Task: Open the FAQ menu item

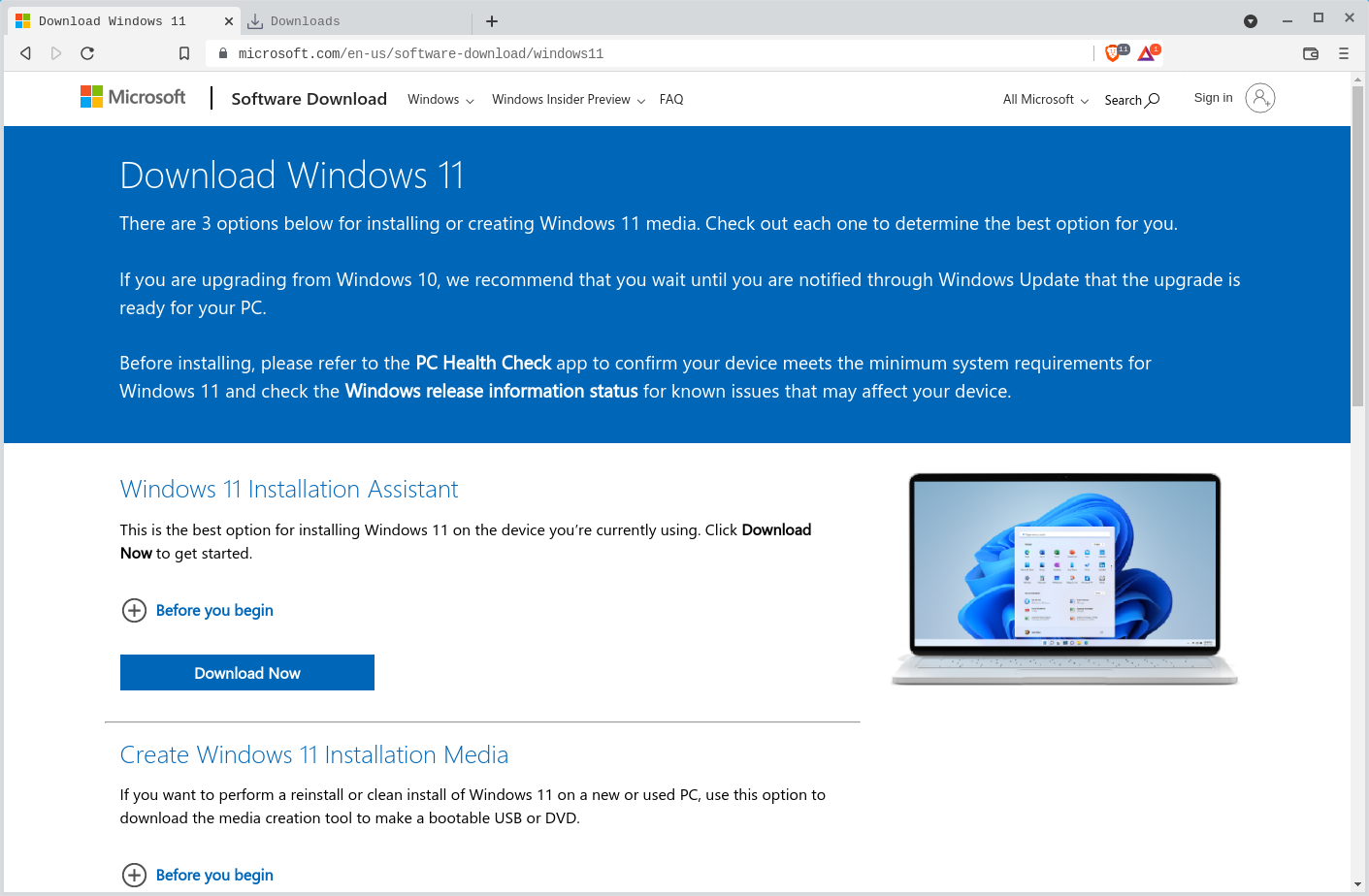Action: point(671,100)
